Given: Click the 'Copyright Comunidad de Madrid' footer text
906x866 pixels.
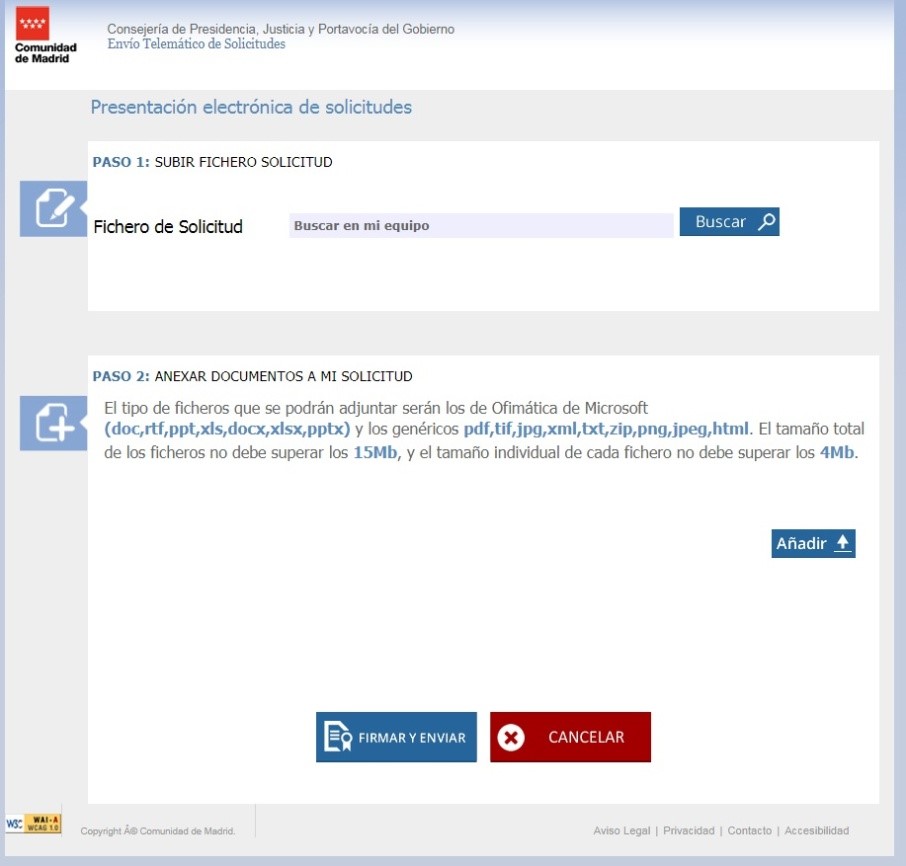Looking at the screenshot, I should [158, 831].
